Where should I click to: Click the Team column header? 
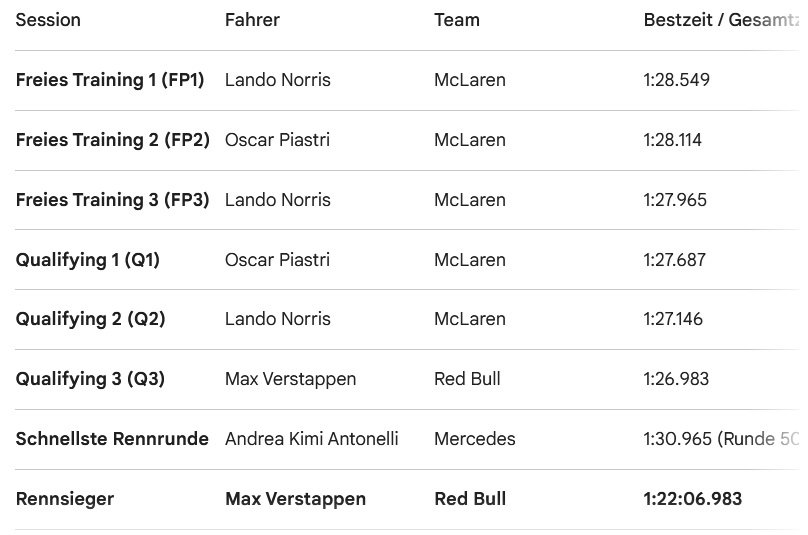click(457, 20)
